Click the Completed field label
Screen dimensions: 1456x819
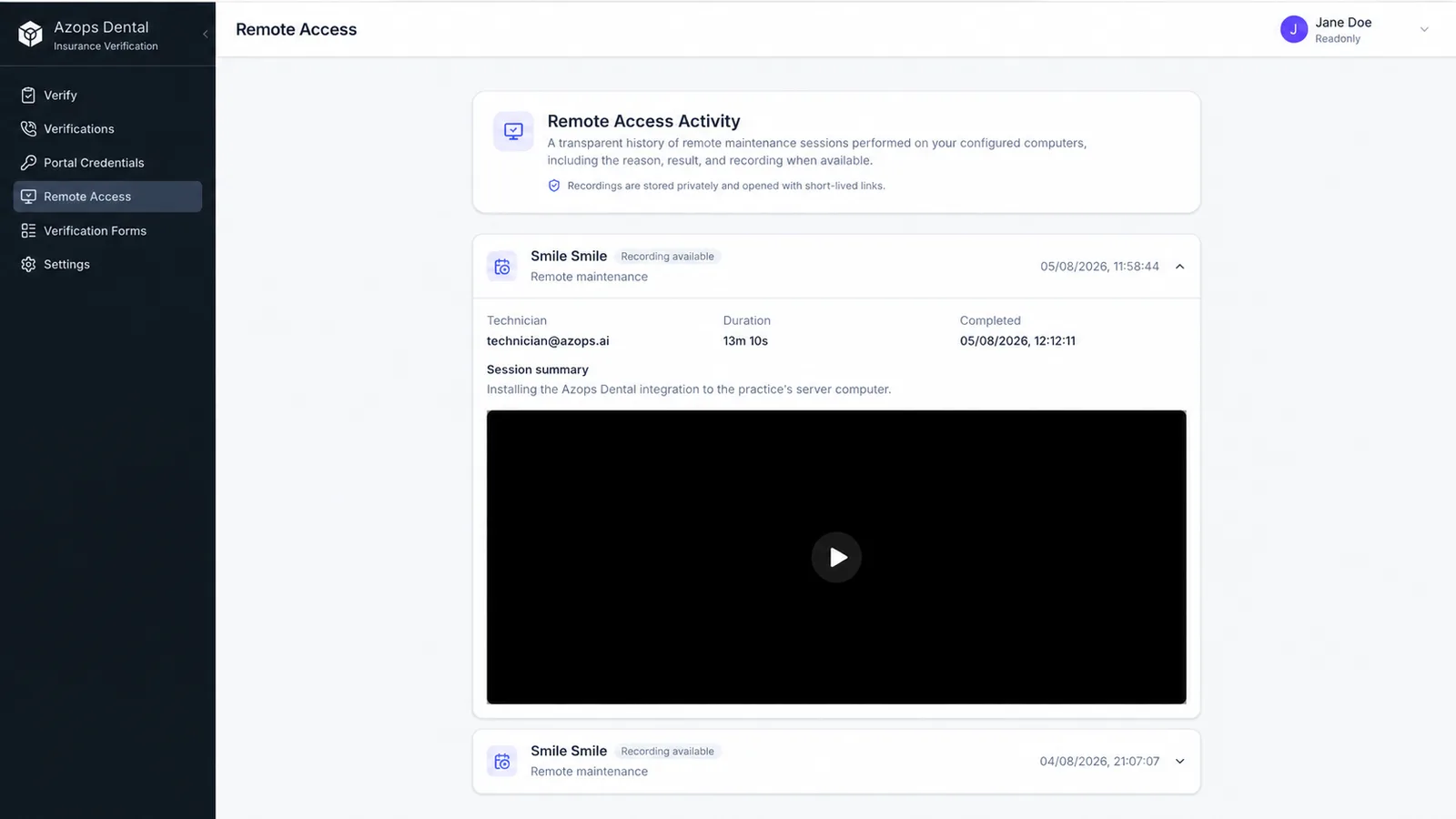[990, 320]
